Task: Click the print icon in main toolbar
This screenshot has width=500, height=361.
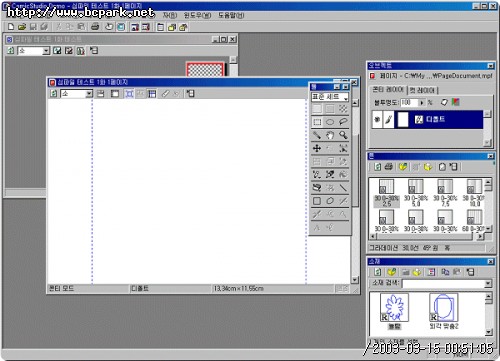Action: point(95,27)
